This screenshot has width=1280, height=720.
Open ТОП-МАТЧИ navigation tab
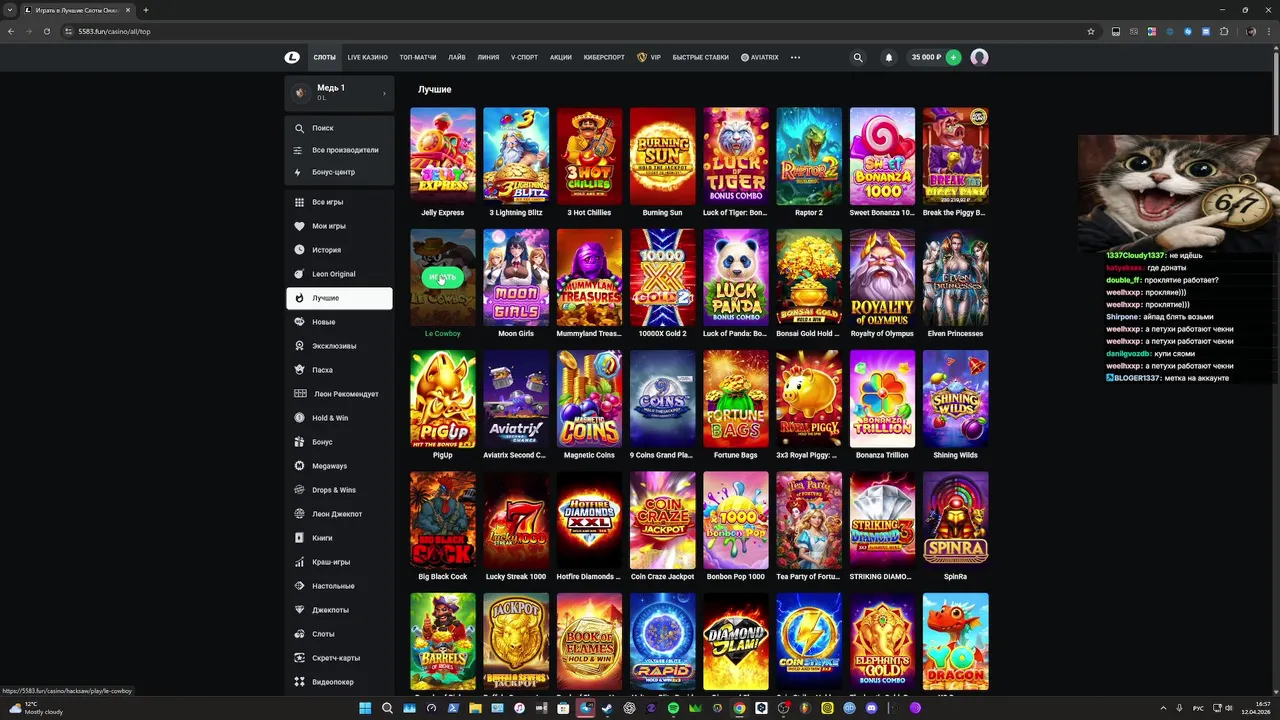417,58
